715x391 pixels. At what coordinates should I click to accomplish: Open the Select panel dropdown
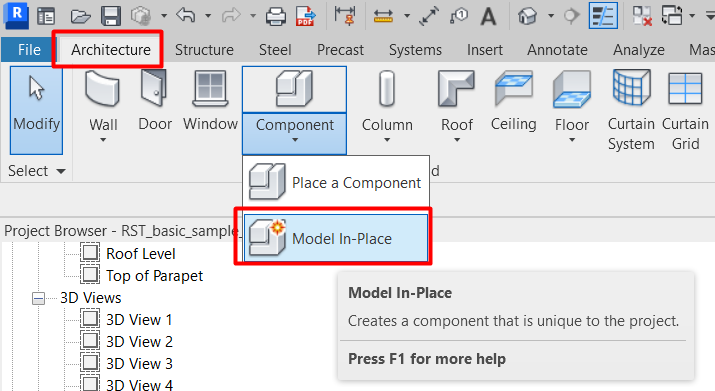click(x=36, y=171)
